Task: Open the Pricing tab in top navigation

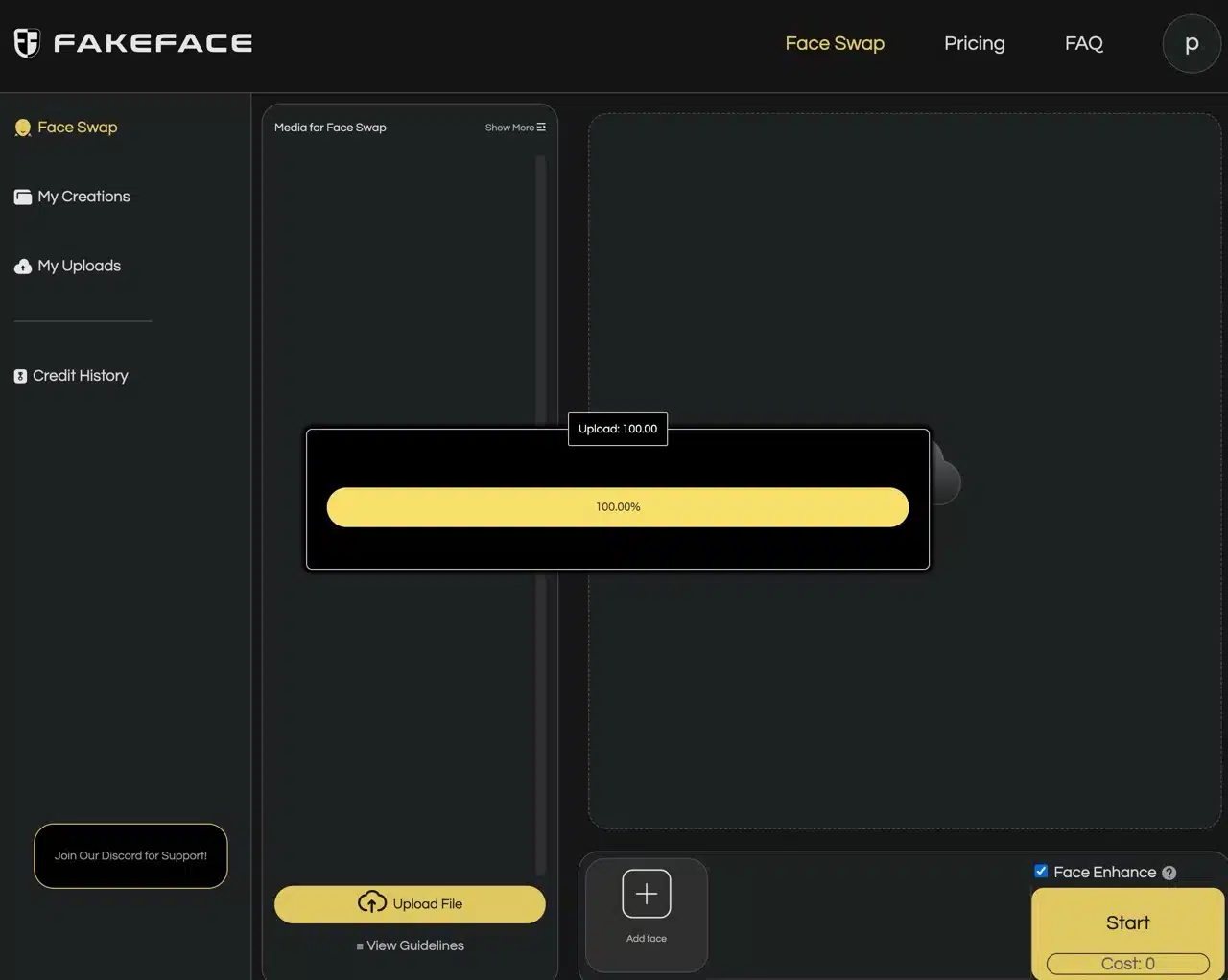Action: 974,43
